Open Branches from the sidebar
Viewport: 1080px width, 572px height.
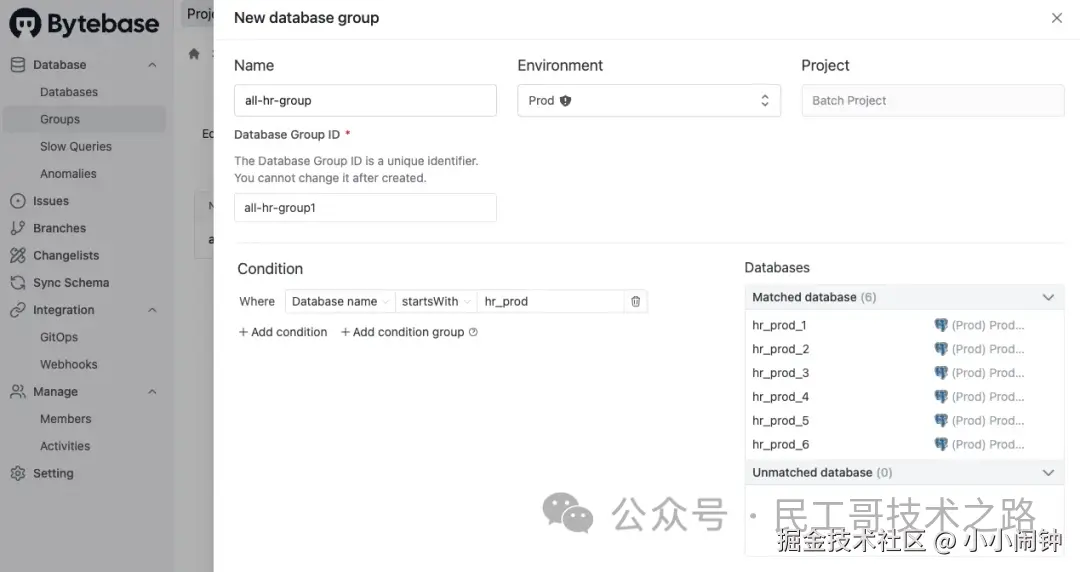coord(59,228)
